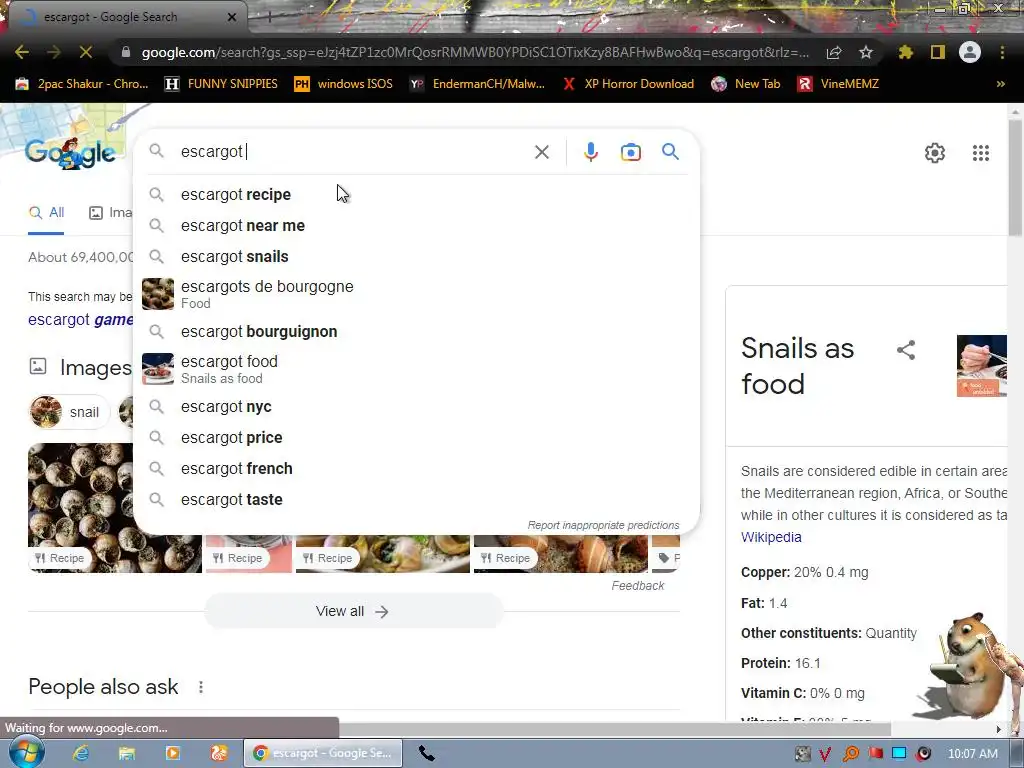
Task: Open the Chrome escargot taskbar button
Action: click(x=323, y=753)
